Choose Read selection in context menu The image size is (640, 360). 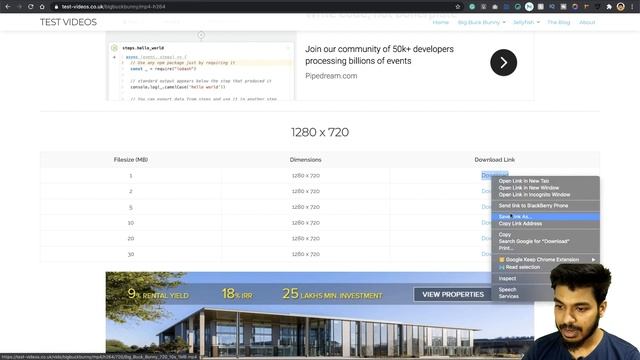522,267
